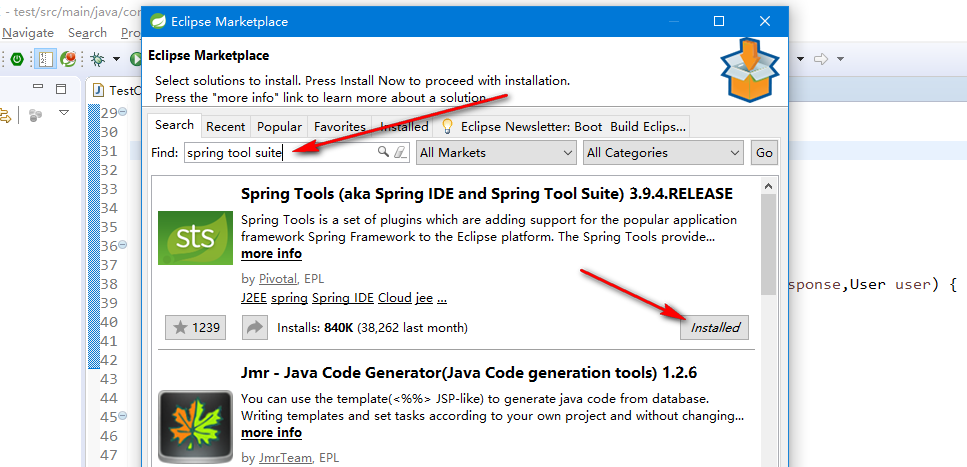Click the gray grouped circles icon in left panel
This screenshot has height=467, width=967.
(x=36, y=115)
